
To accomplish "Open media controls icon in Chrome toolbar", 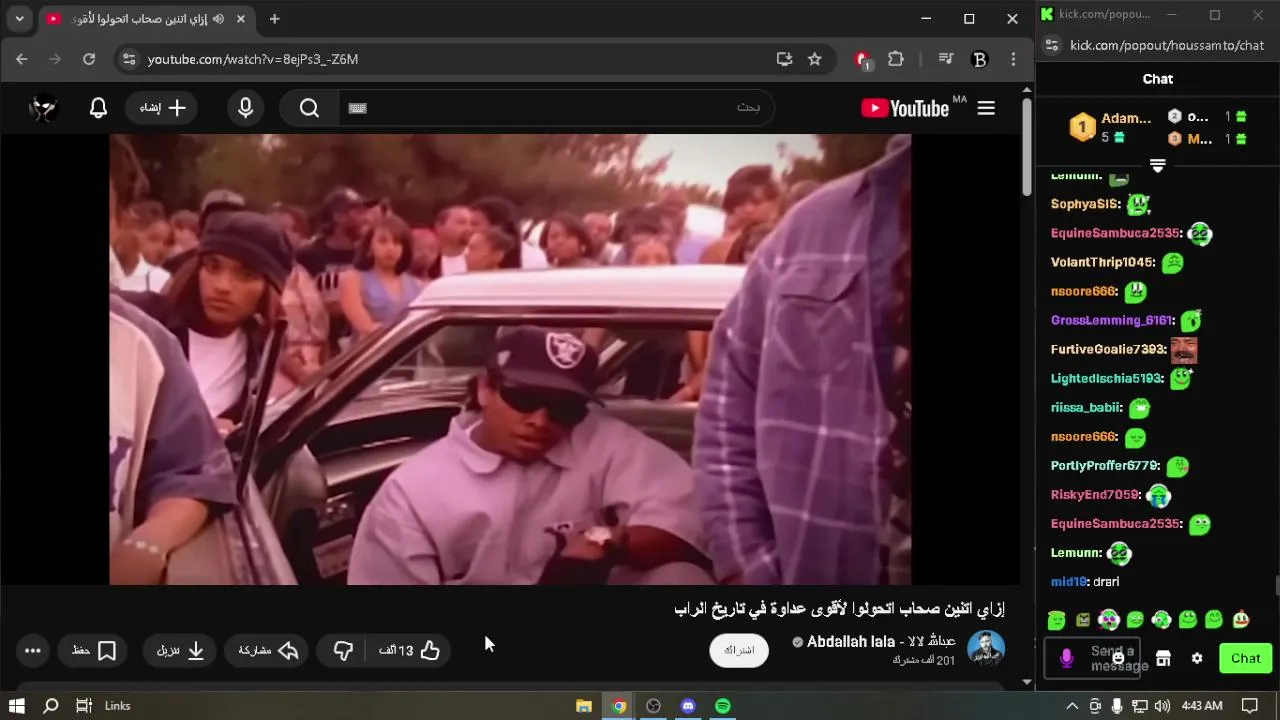I will [x=946, y=59].
